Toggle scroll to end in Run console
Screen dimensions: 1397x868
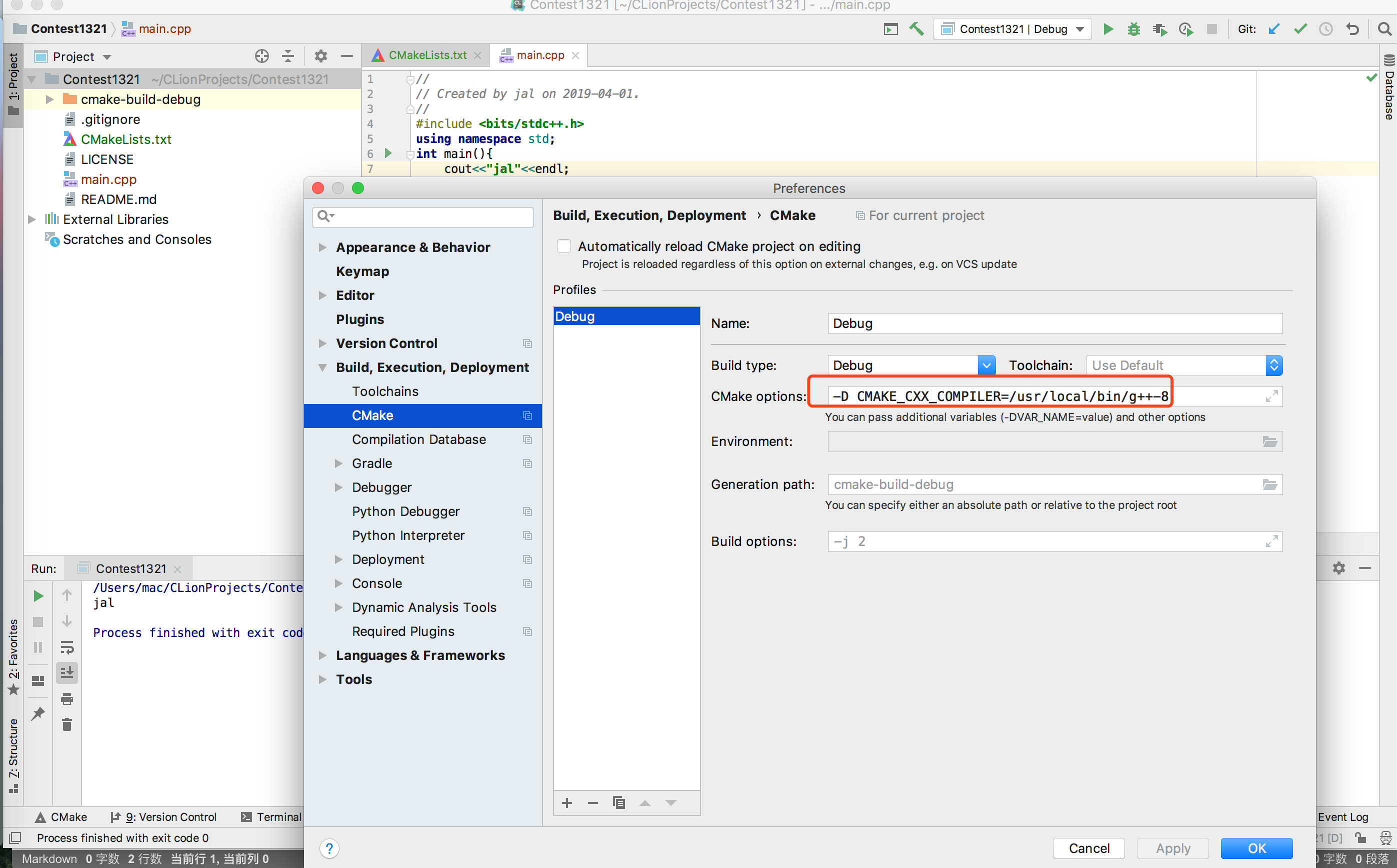[67, 672]
